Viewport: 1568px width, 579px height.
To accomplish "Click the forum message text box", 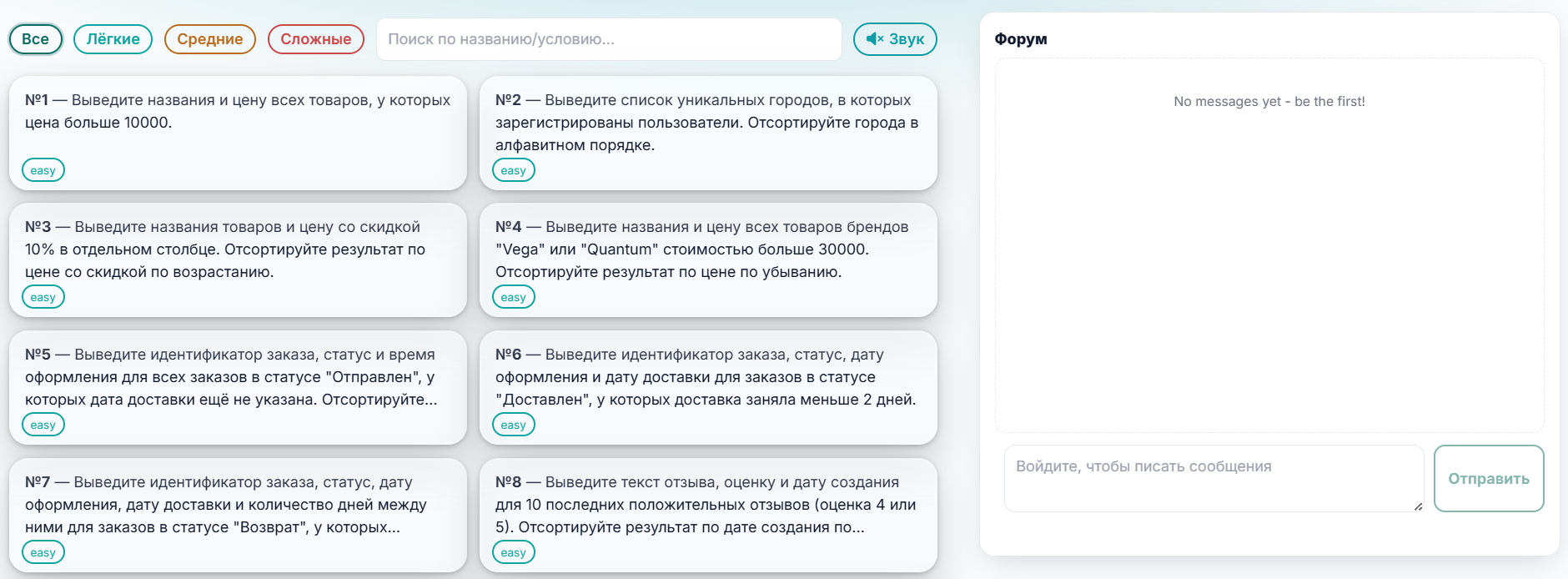I will (1213, 478).
